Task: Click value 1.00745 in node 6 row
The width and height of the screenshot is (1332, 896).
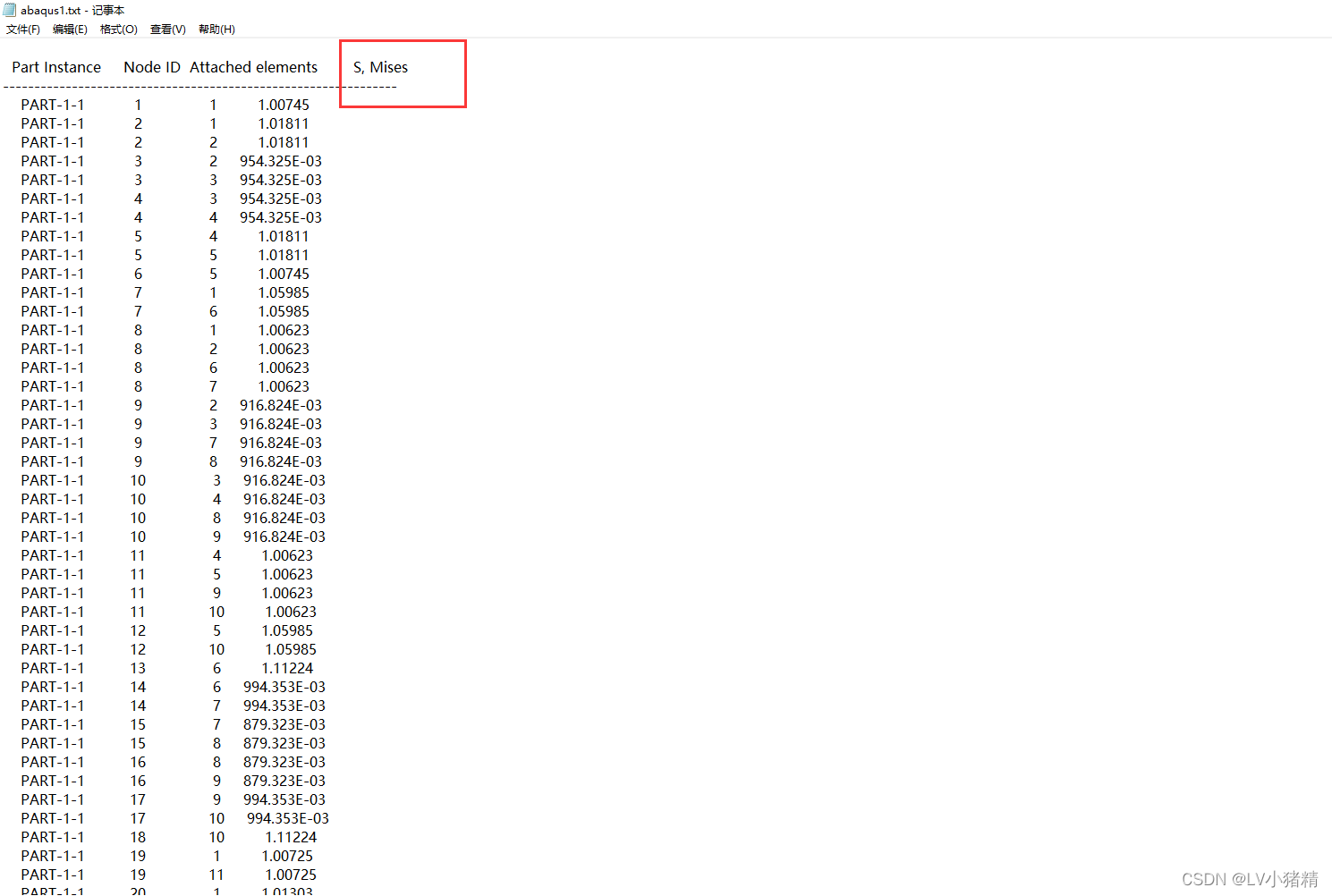Action: [284, 274]
